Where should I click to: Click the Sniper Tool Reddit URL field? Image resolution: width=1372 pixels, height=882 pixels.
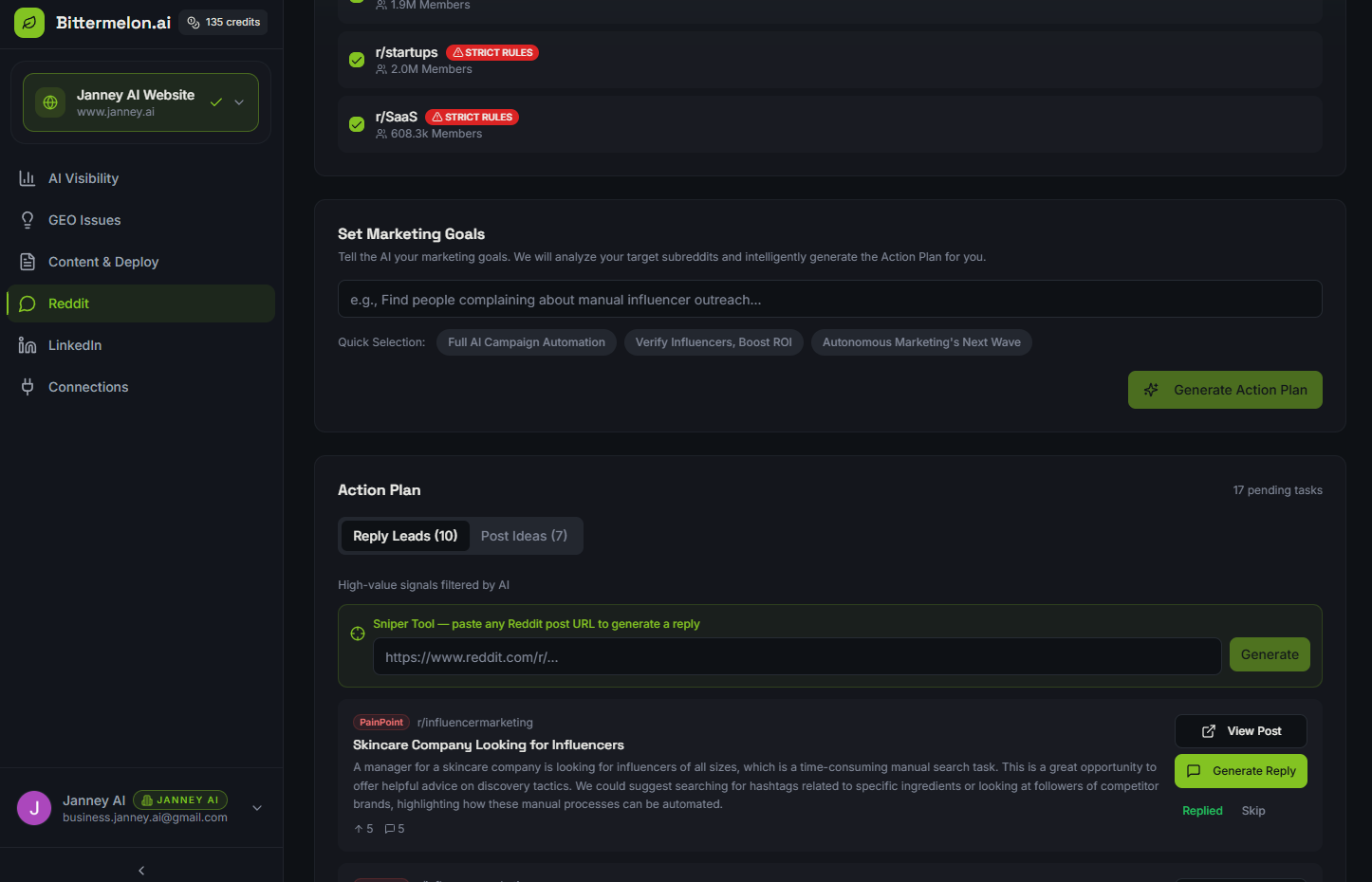(x=796, y=656)
